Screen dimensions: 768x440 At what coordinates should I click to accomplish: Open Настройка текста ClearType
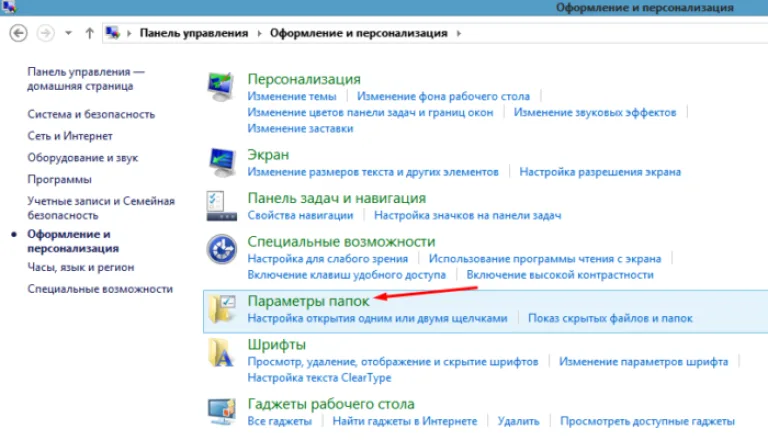319,378
